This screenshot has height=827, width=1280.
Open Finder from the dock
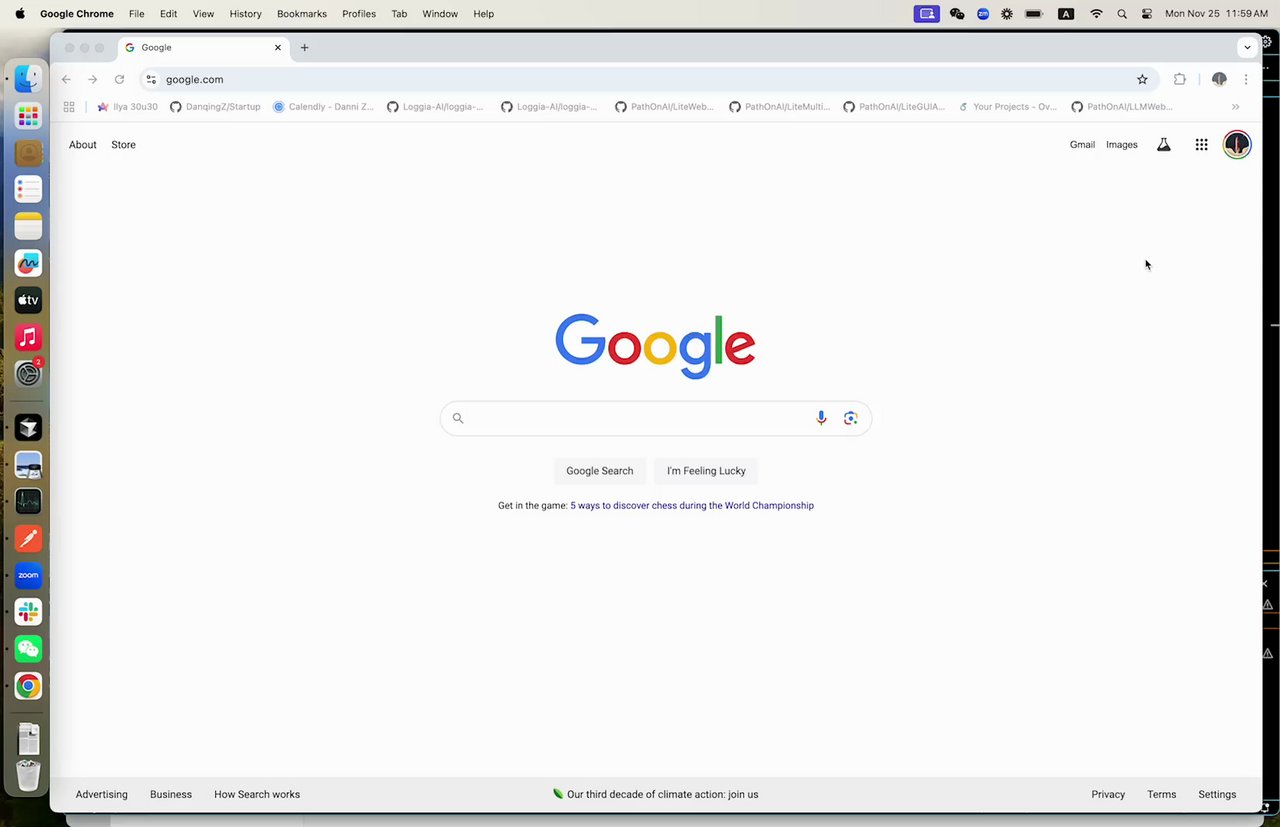[28, 79]
